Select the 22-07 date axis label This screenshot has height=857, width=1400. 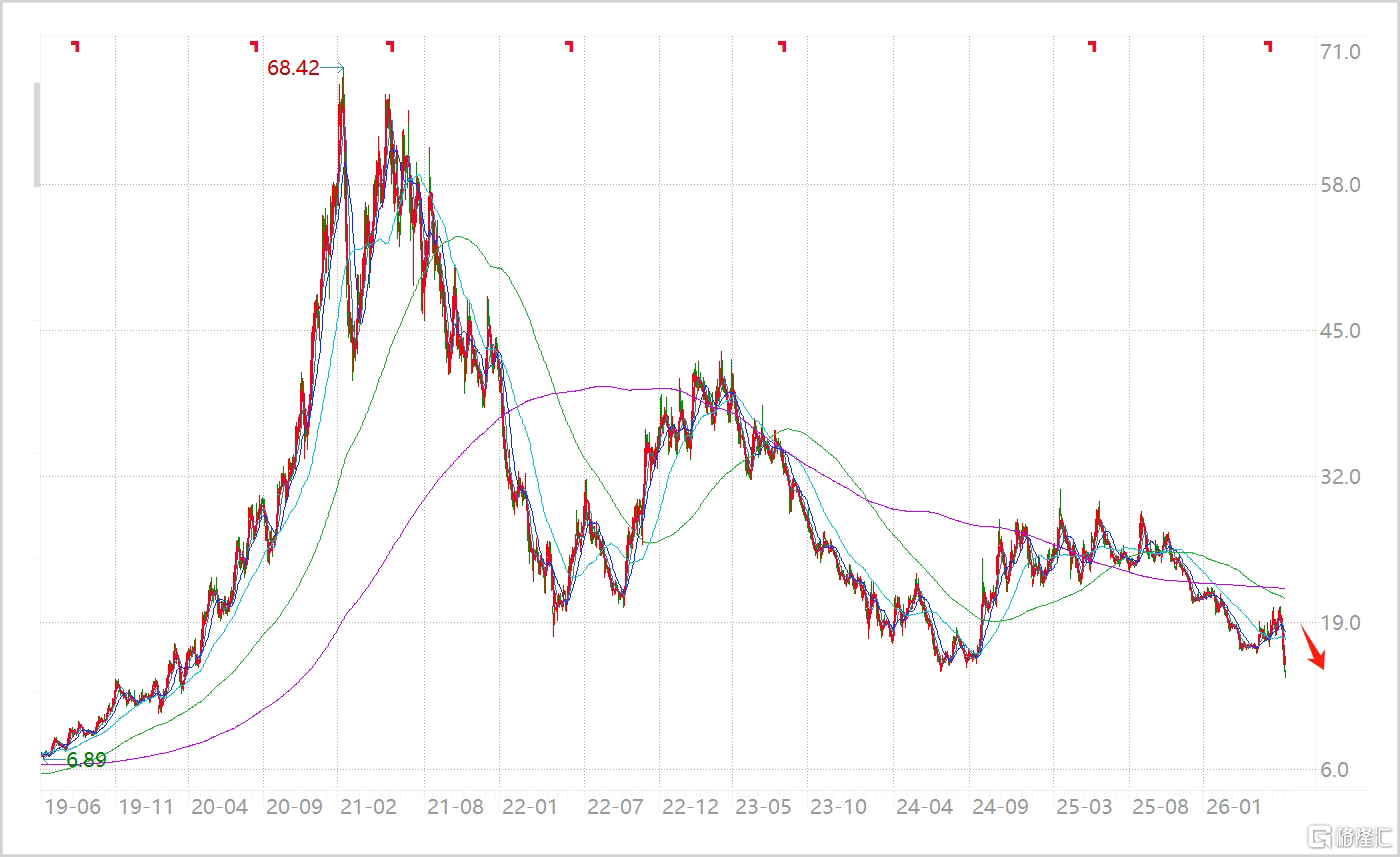pos(616,806)
